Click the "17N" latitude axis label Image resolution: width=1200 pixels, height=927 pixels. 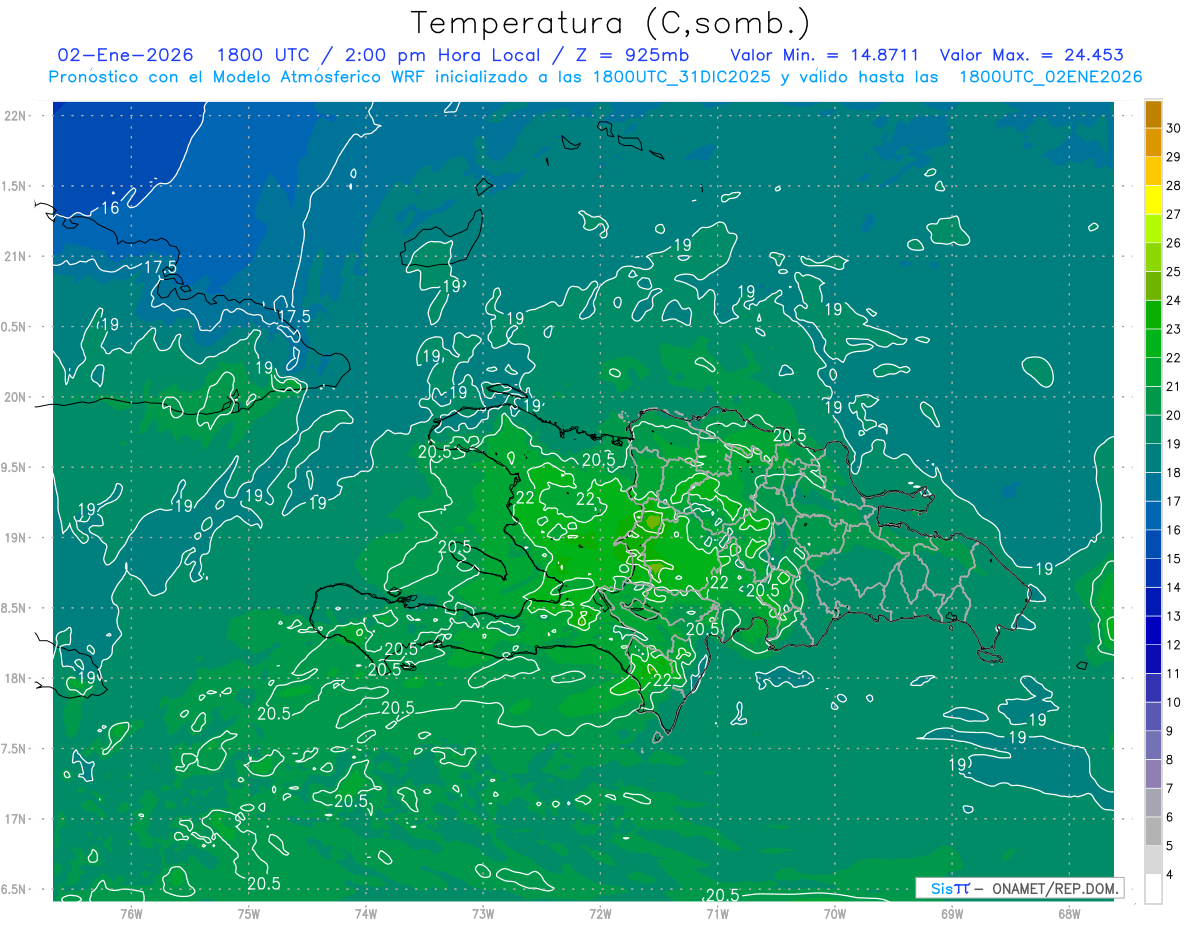coord(15,819)
